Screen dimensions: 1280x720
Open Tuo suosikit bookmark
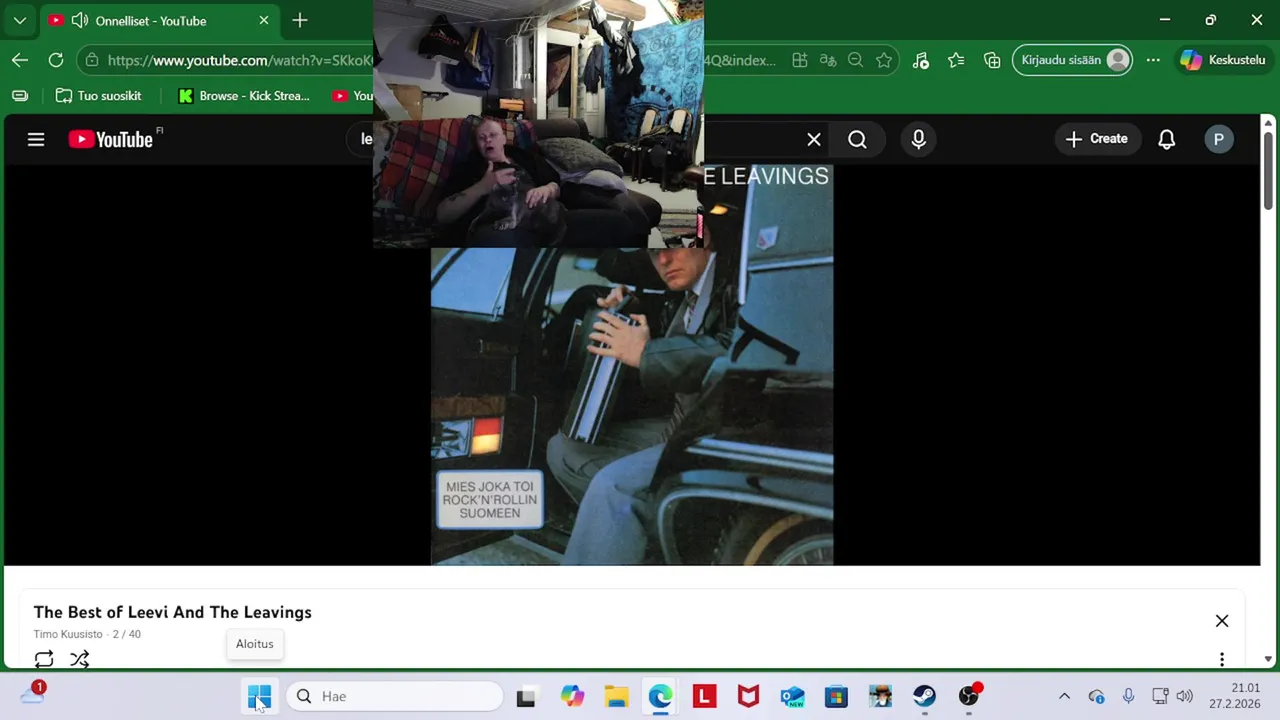click(x=98, y=96)
